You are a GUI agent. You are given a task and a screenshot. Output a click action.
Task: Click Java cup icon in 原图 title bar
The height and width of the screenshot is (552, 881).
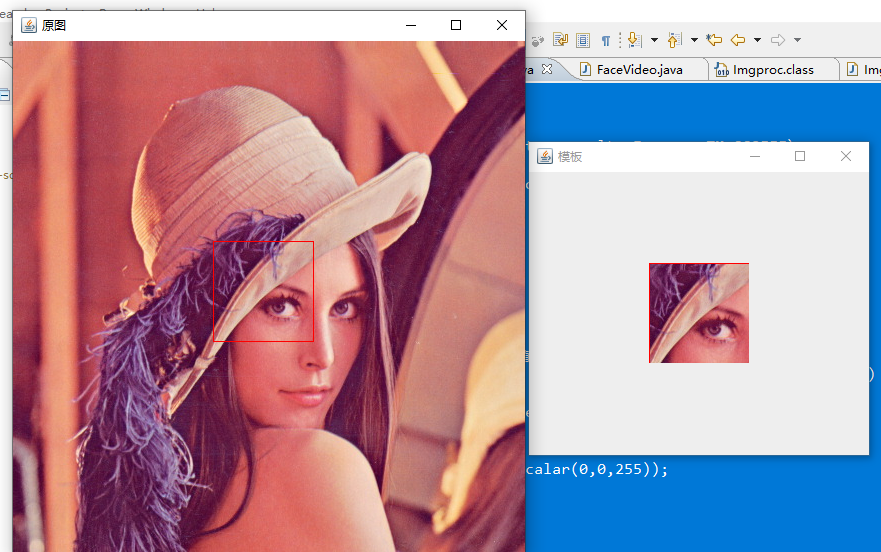pyautogui.click(x=29, y=25)
